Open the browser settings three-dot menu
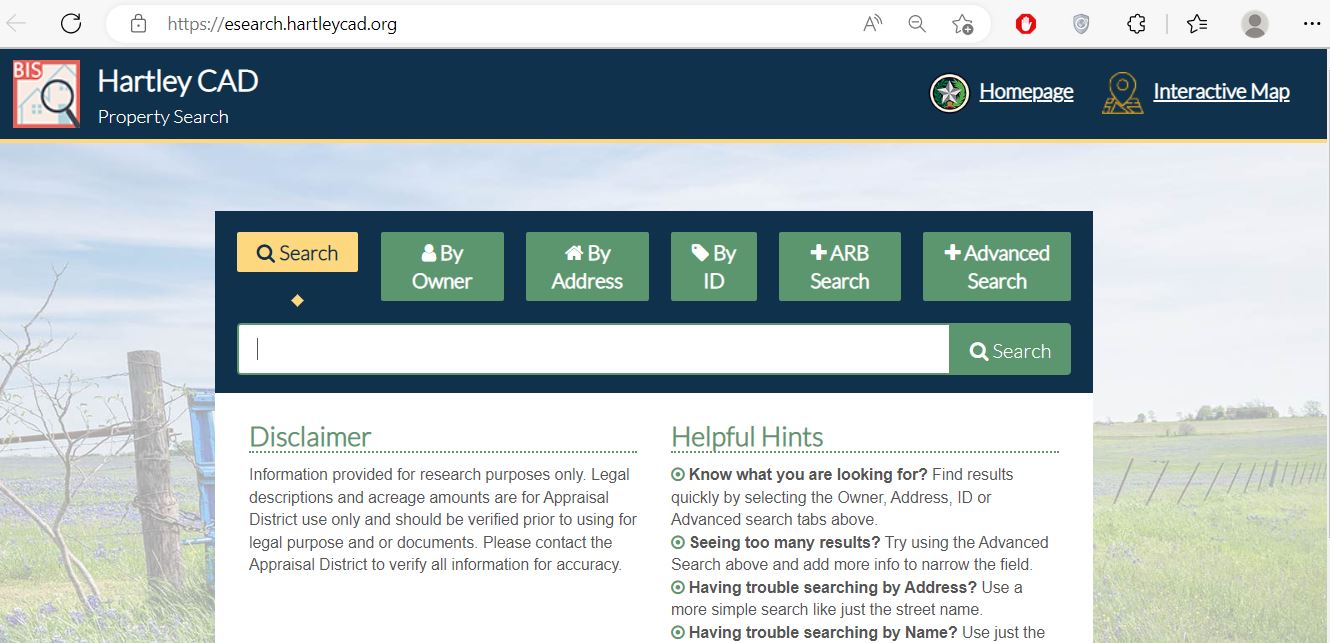The image size is (1330, 643). (x=1311, y=22)
